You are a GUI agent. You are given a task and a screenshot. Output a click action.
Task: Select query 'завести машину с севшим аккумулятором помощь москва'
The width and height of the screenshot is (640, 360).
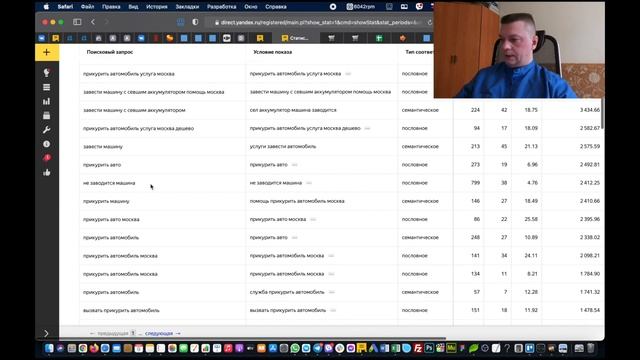[x=153, y=92]
